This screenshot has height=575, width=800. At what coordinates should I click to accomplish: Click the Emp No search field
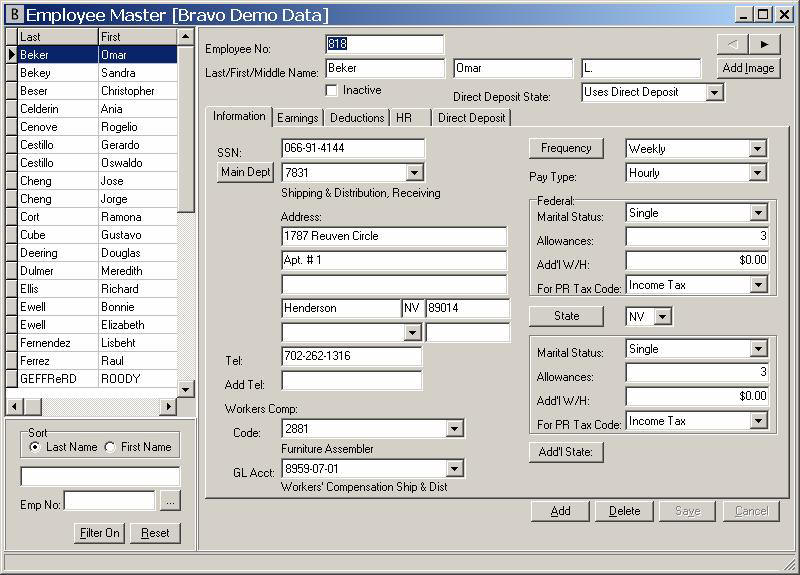pos(109,501)
